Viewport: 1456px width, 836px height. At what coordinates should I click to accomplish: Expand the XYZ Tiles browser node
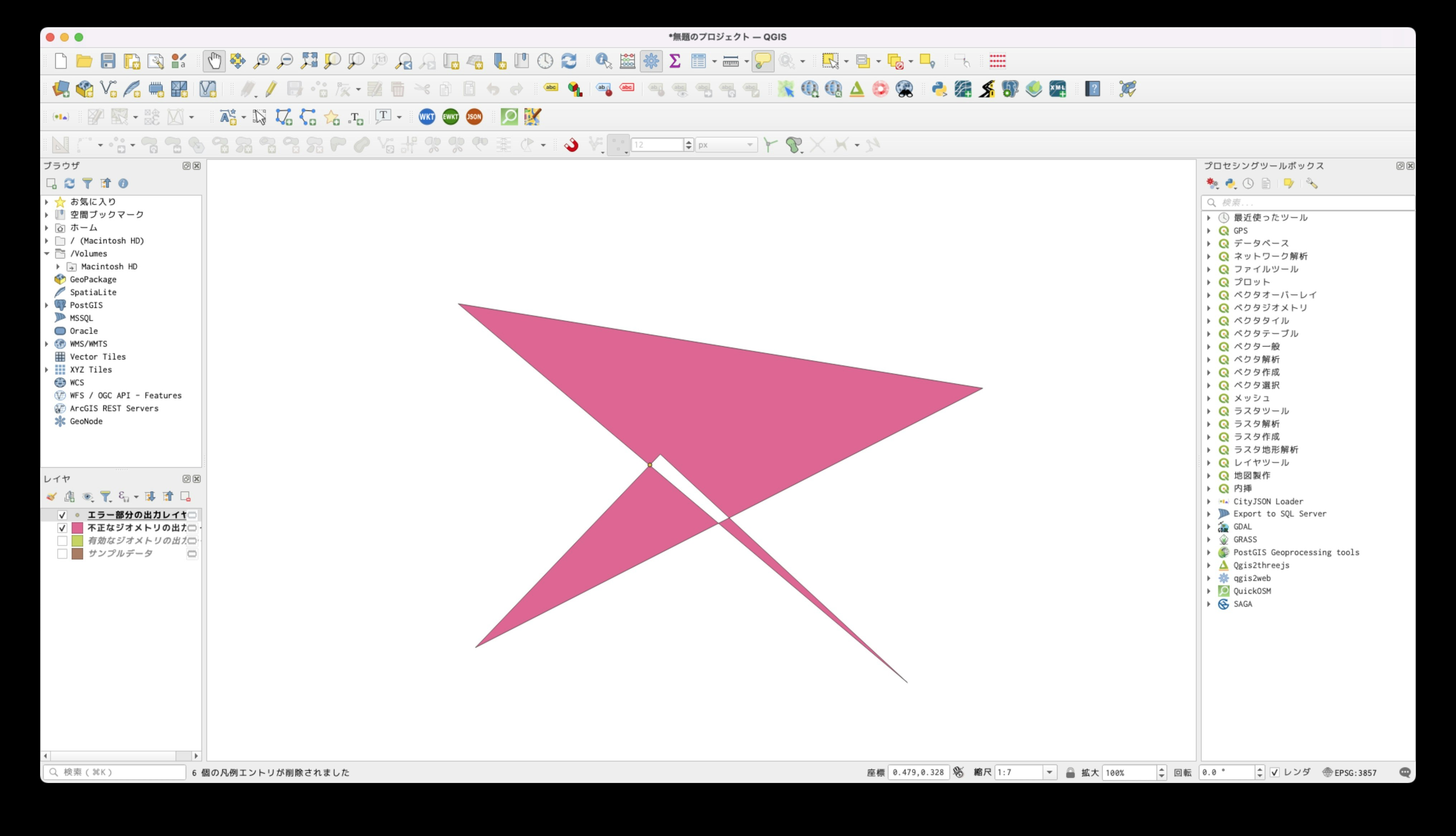47,370
